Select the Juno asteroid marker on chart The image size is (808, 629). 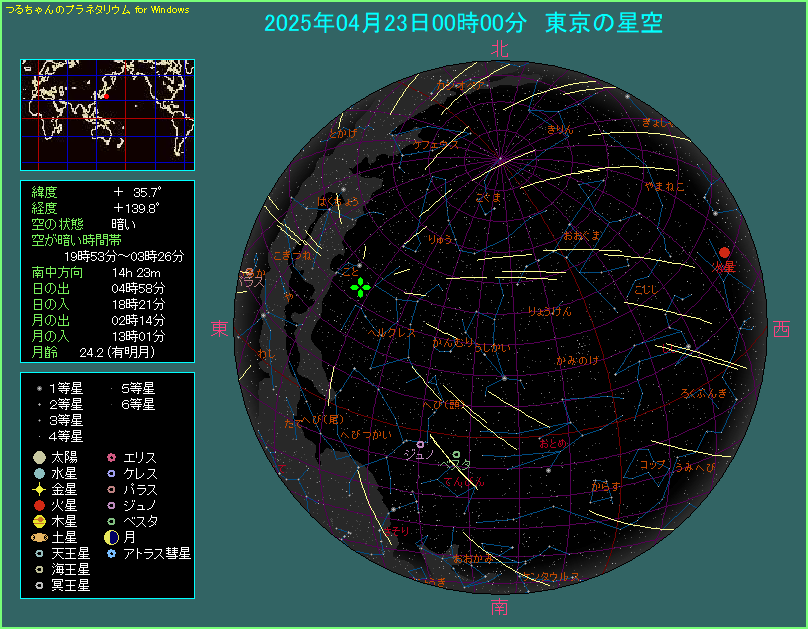click(x=420, y=444)
